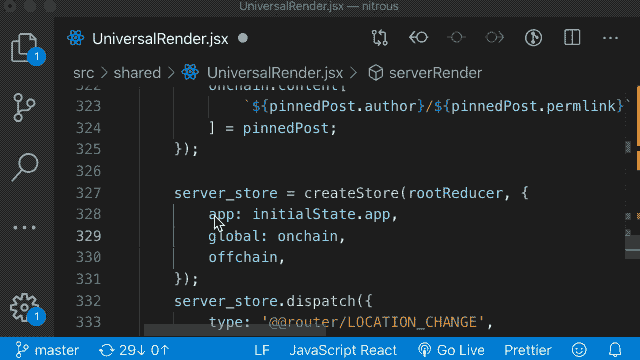Click on global: onchain in line 329
This screenshot has width=640, height=360.
tap(273, 236)
